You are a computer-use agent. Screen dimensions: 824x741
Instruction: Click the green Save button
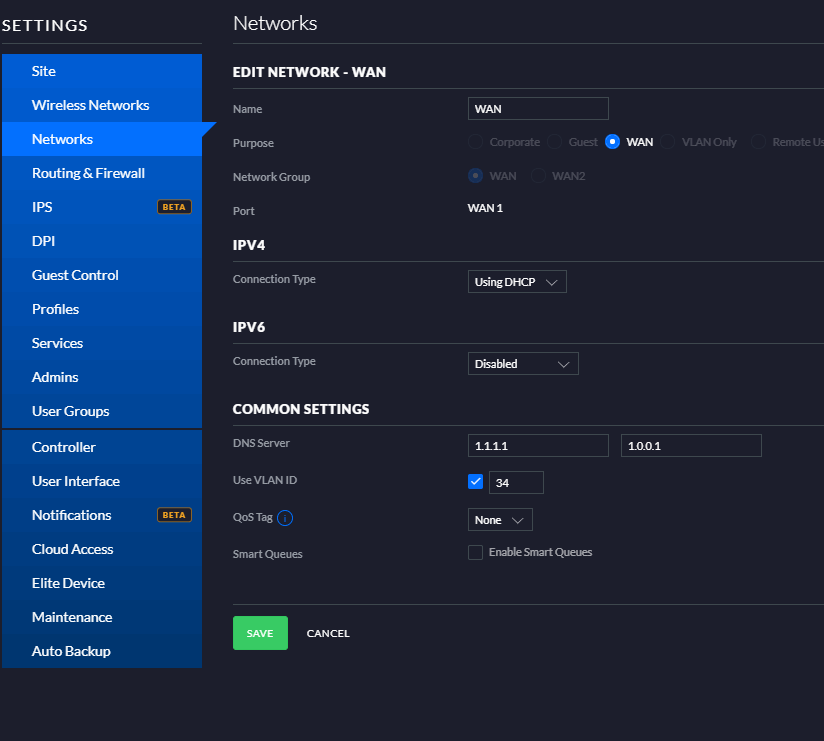point(260,633)
